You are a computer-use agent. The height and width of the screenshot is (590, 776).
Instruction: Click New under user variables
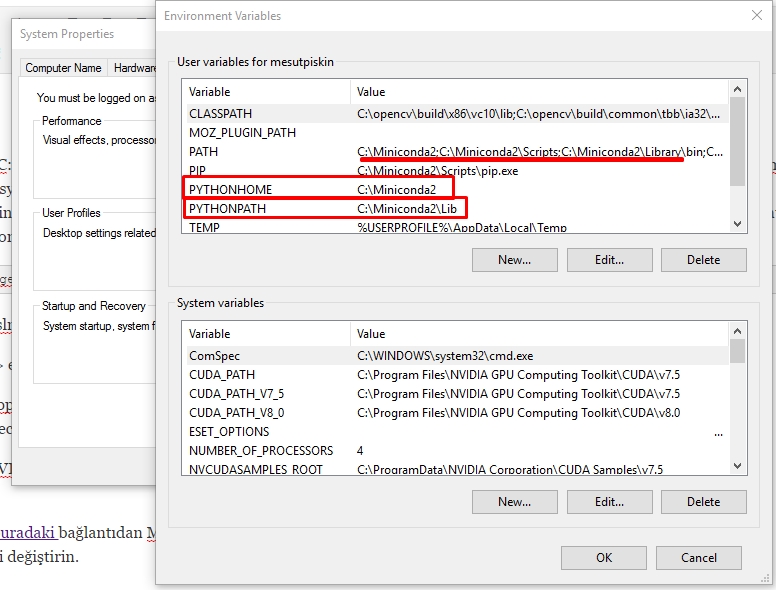[x=514, y=260]
